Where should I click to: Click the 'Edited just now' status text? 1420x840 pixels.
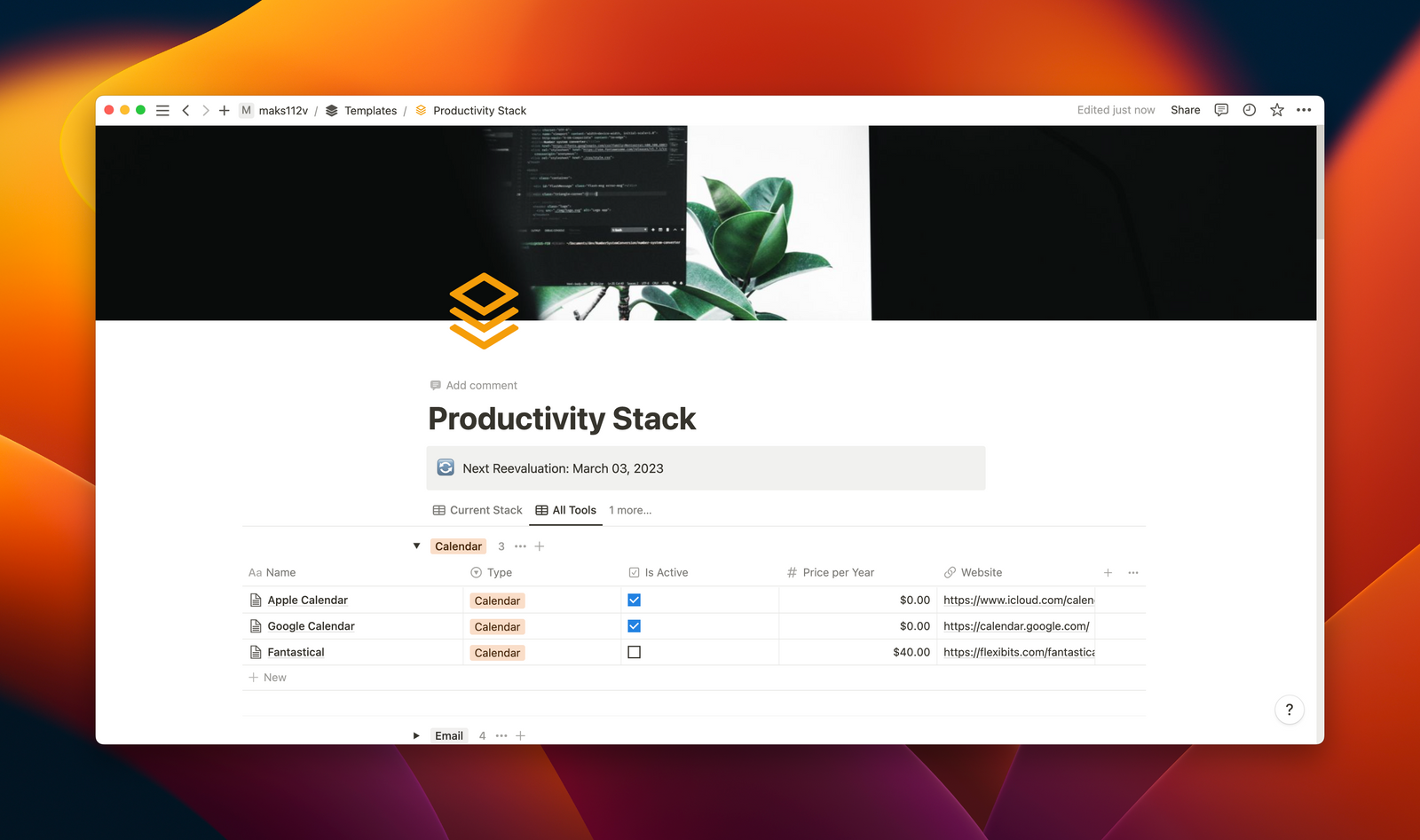[x=1116, y=110]
